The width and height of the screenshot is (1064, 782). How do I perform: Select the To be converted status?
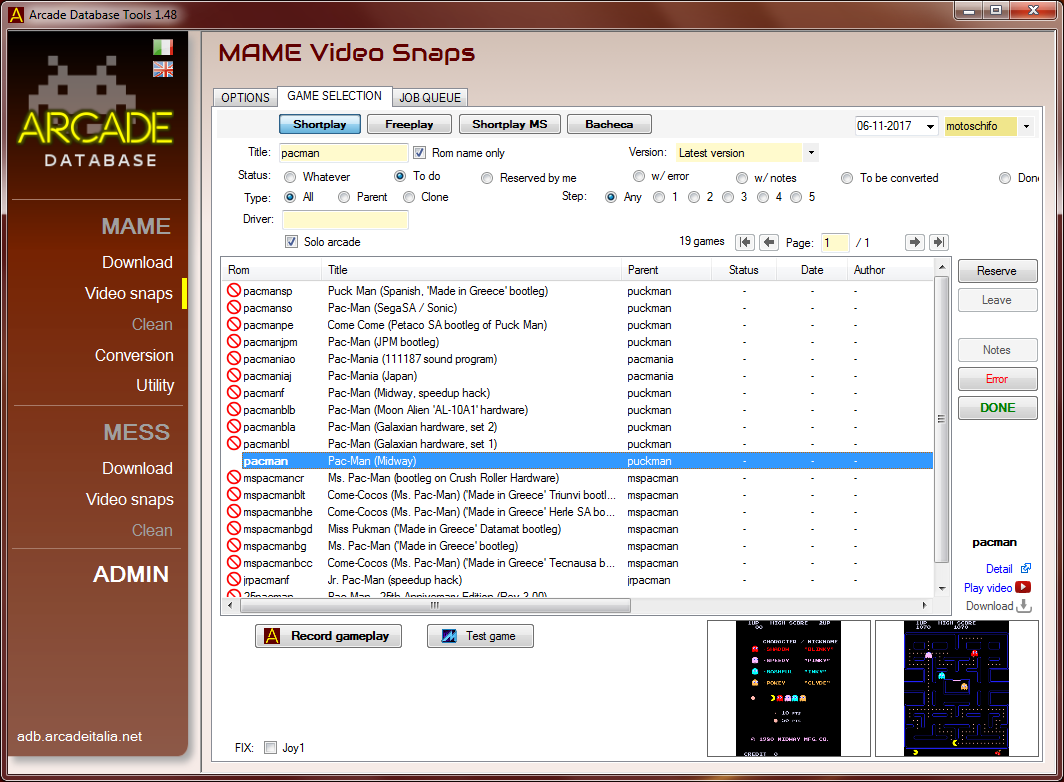click(847, 178)
